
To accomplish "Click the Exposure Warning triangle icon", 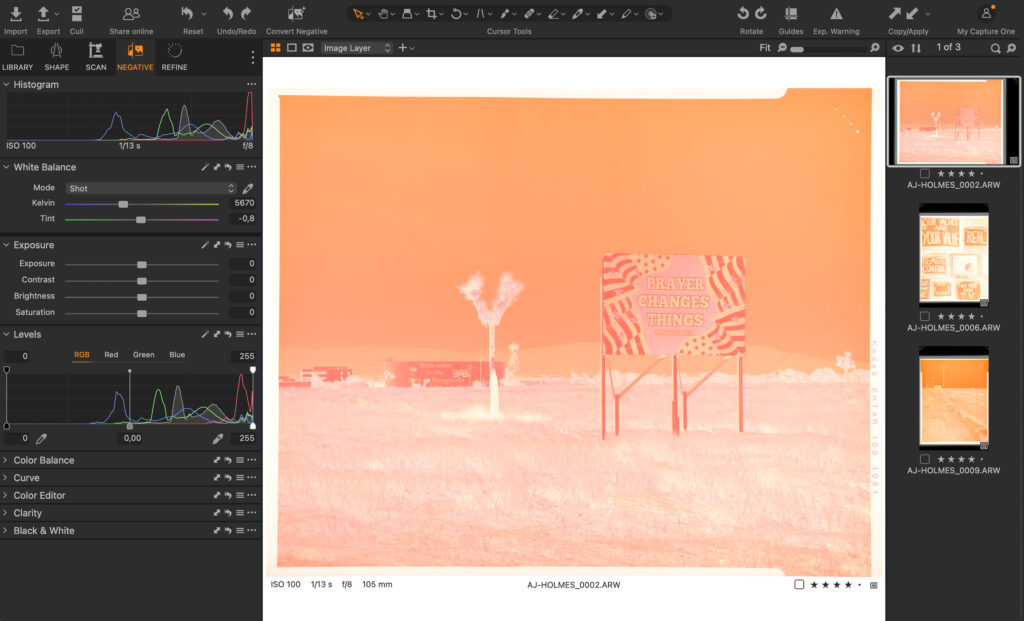I will click(836, 14).
